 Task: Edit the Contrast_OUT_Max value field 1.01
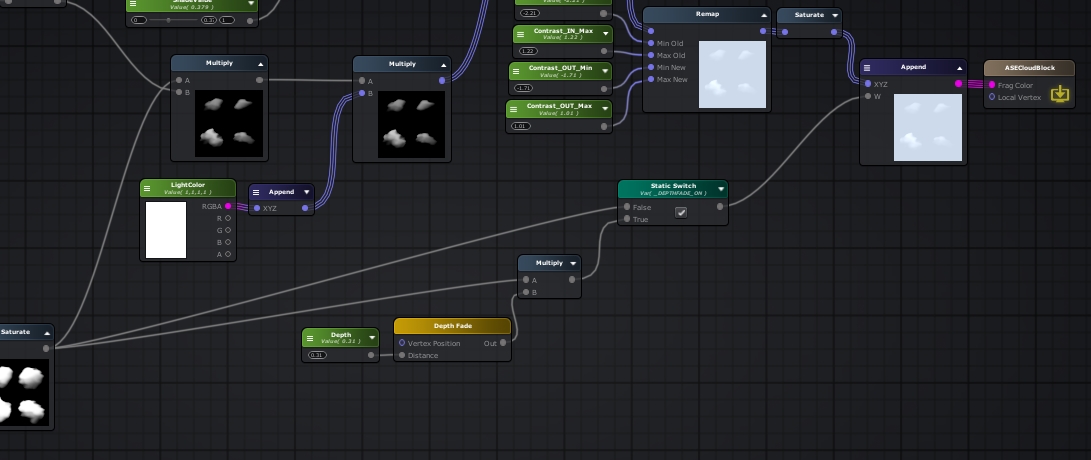(x=520, y=126)
